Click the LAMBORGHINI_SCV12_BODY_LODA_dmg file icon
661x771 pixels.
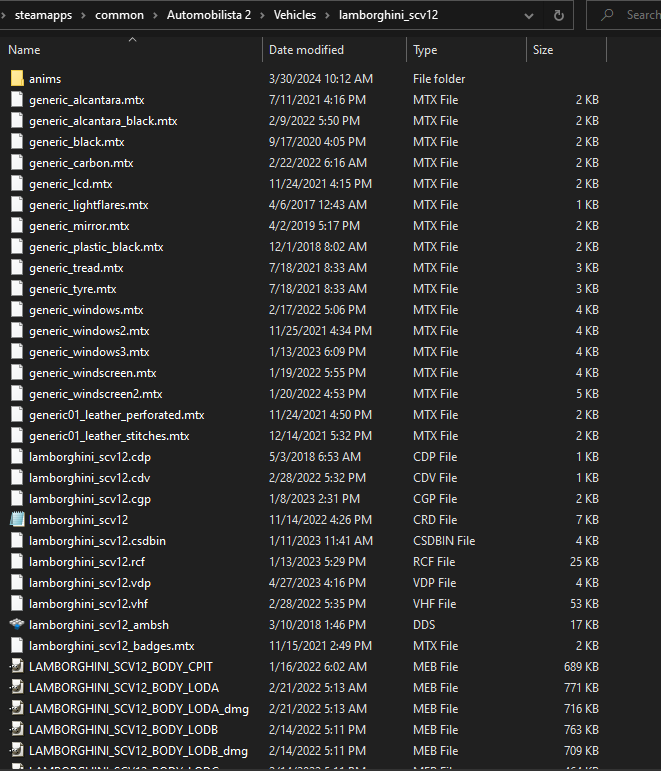pos(17,709)
